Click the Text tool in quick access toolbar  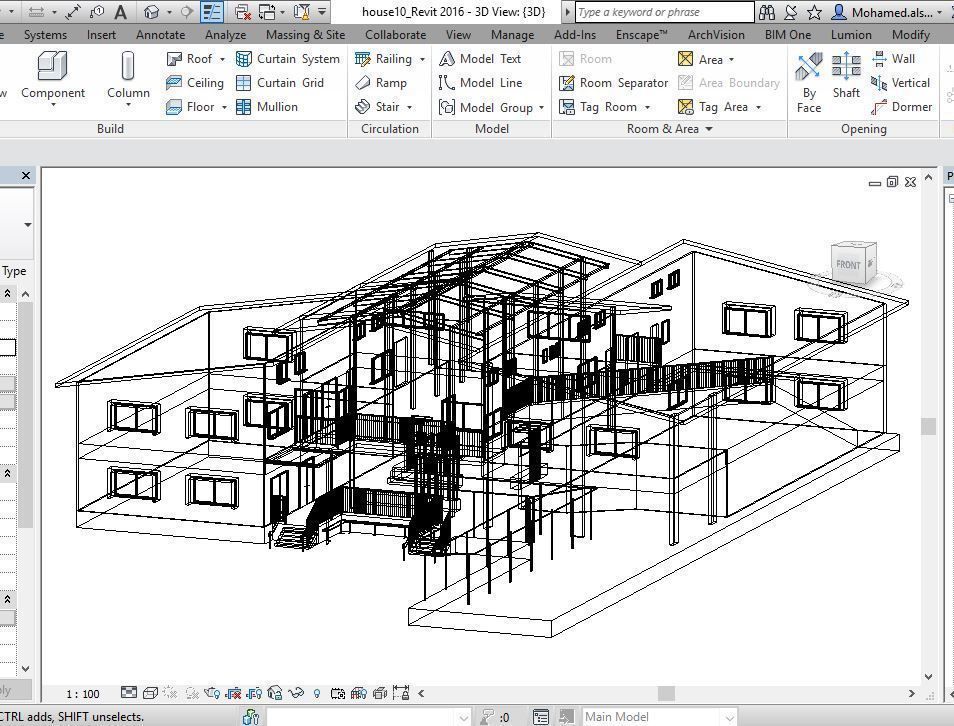coord(120,12)
